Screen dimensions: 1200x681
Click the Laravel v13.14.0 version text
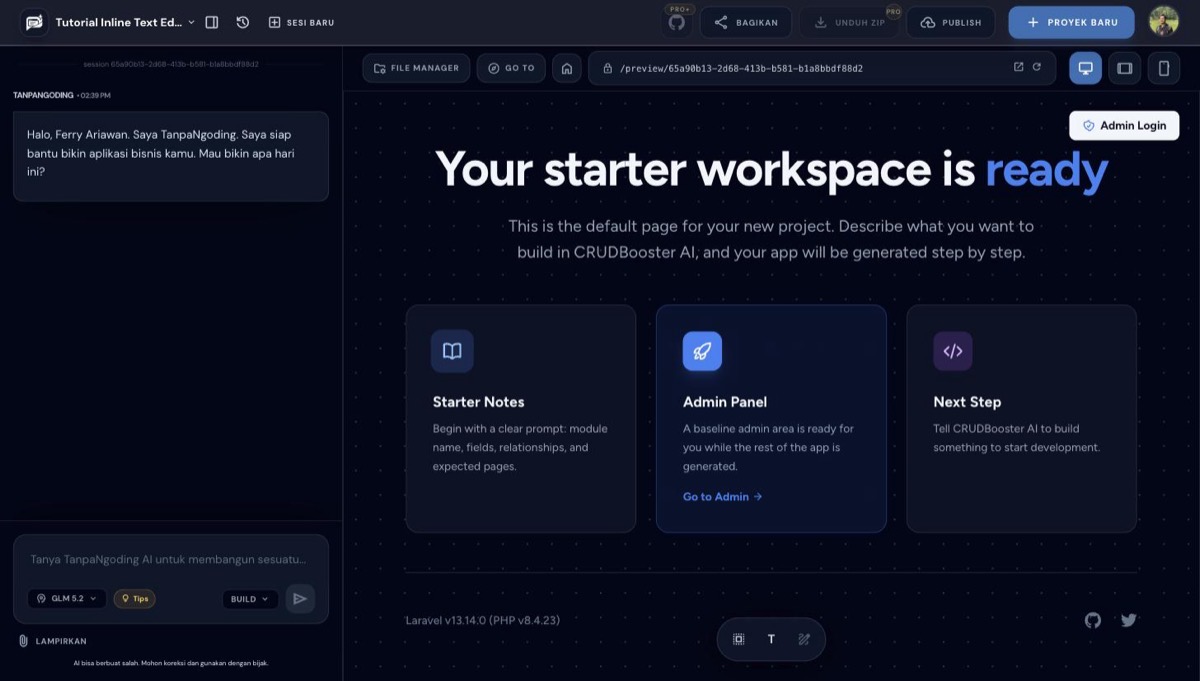pos(483,620)
